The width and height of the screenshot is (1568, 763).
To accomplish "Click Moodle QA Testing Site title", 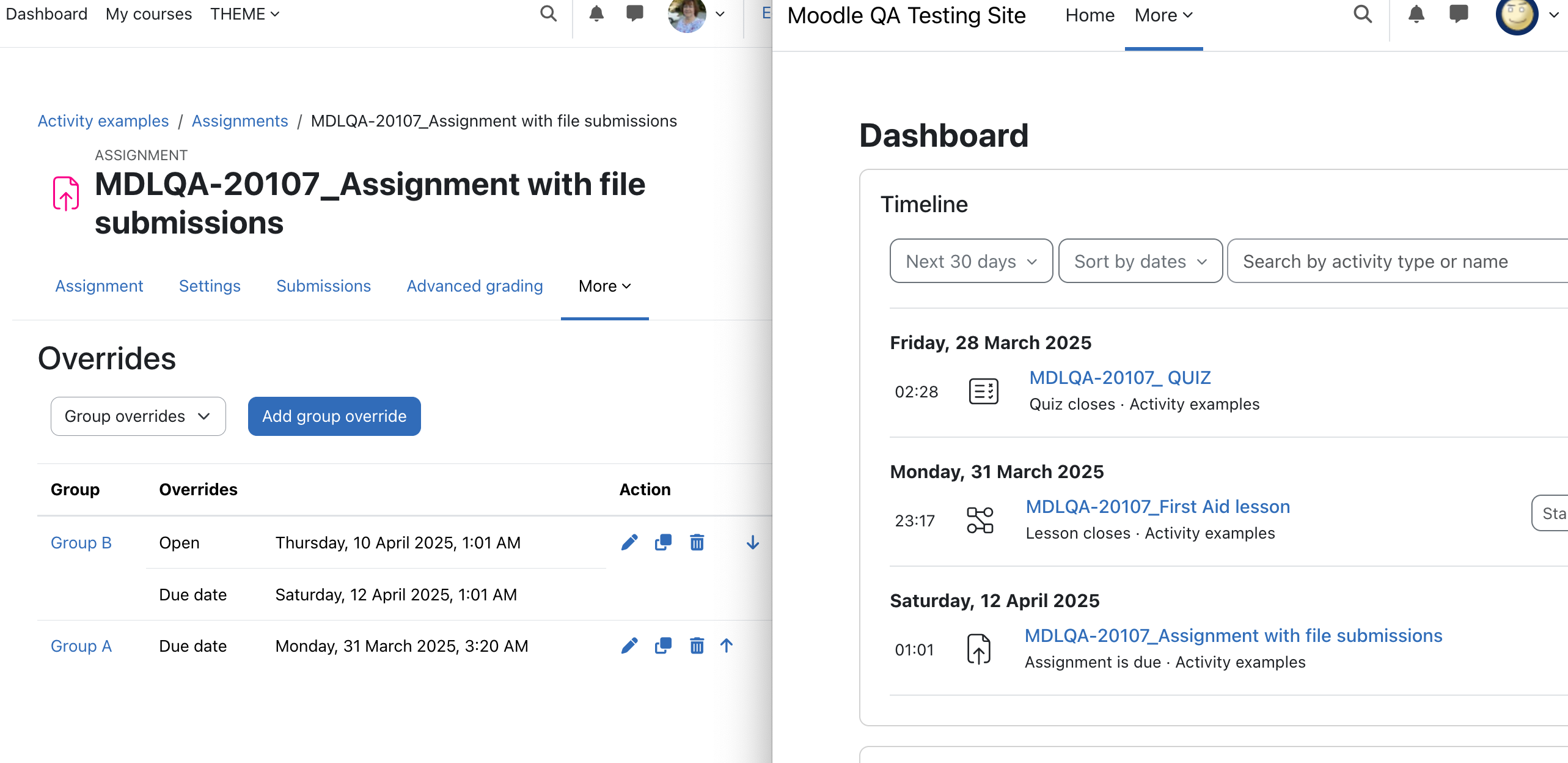I will (906, 15).
